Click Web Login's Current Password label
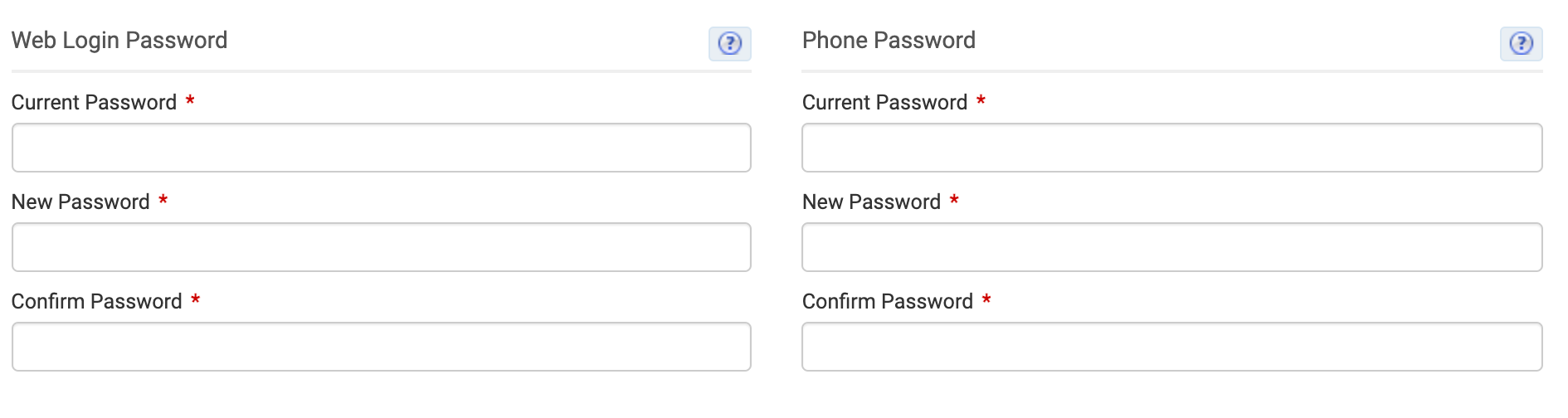The height and width of the screenshot is (418, 1568). click(x=94, y=102)
